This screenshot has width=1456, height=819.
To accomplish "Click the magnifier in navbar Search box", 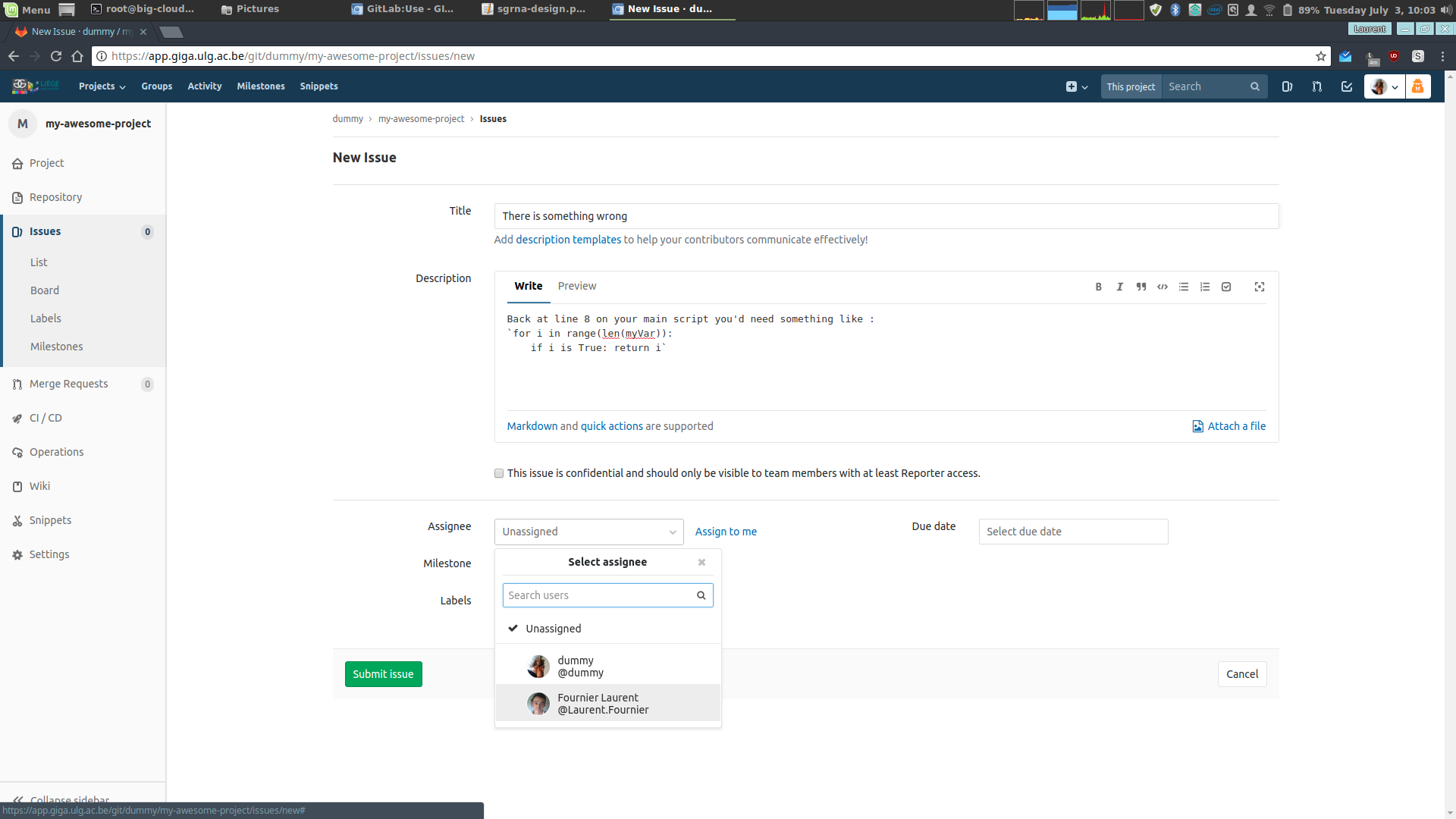I will (x=1255, y=86).
